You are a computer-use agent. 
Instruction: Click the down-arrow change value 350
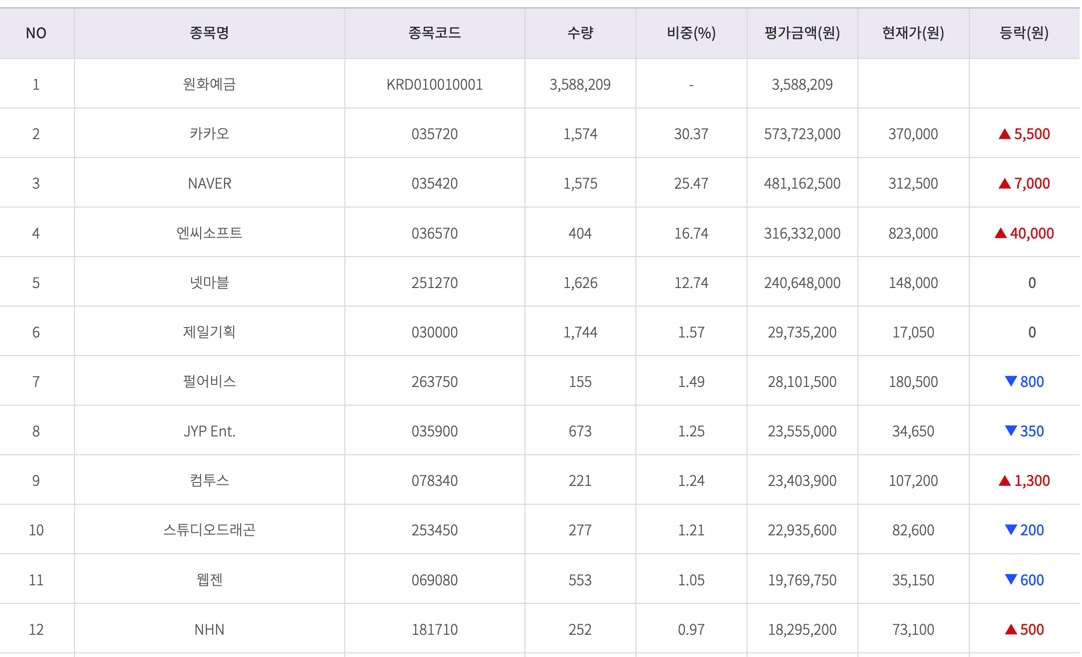click(x=1024, y=431)
